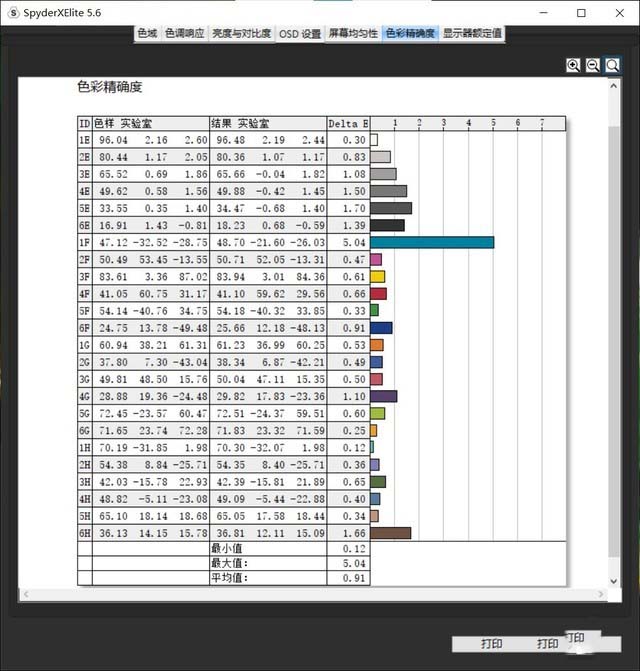Click the left arrow of horizontal scrollbar
This screenshot has width=640, height=671.
coord(26,594)
